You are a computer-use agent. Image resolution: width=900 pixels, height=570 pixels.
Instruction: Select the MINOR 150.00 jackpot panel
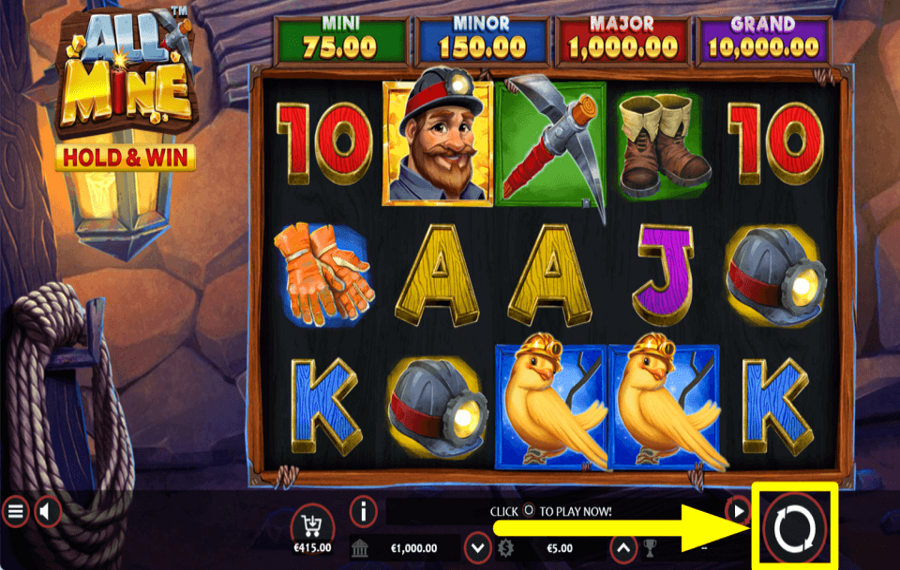(482, 41)
